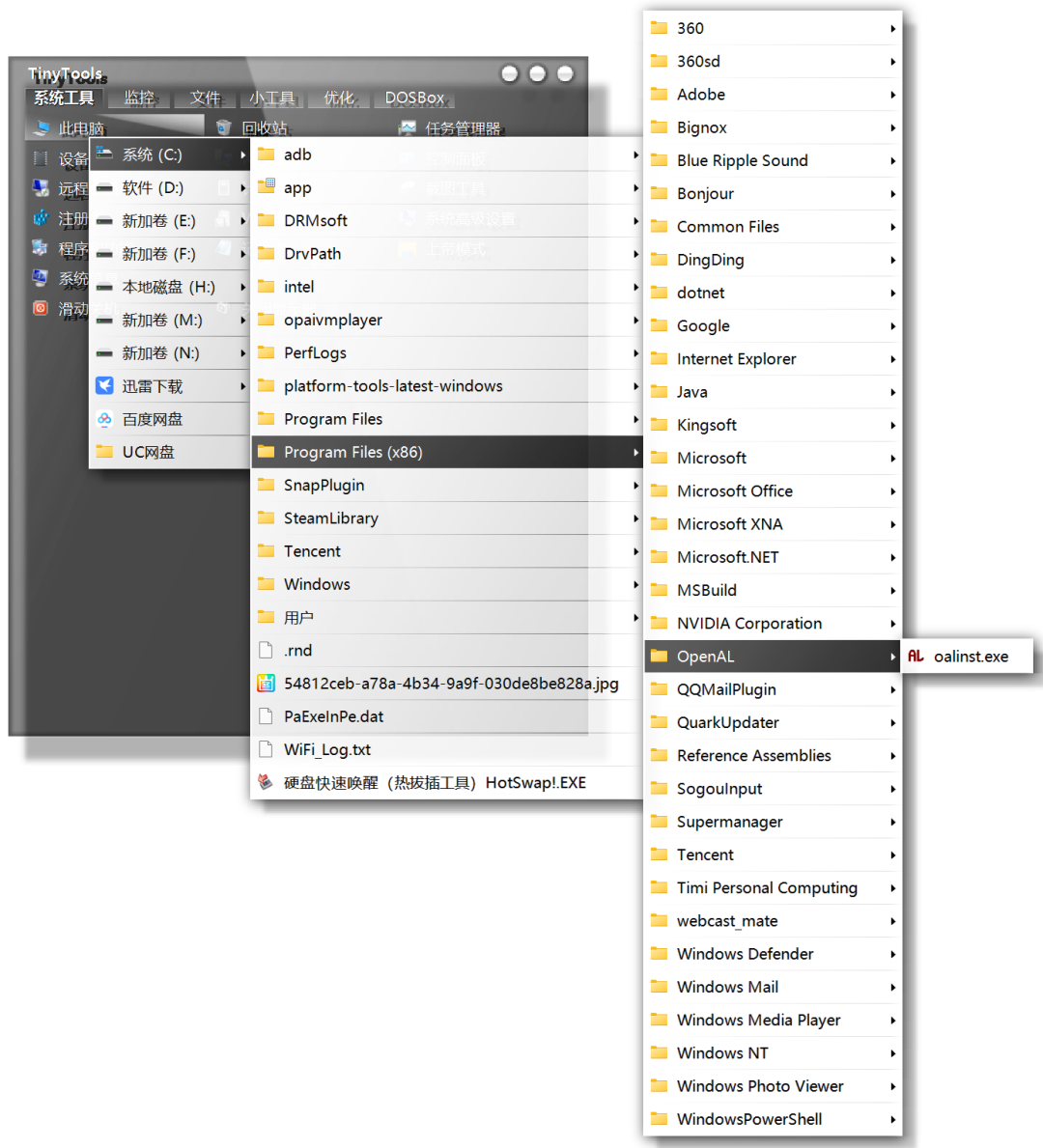Expand the SteamLibrary submenu arrow
1043x1148 pixels.
click(635, 518)
